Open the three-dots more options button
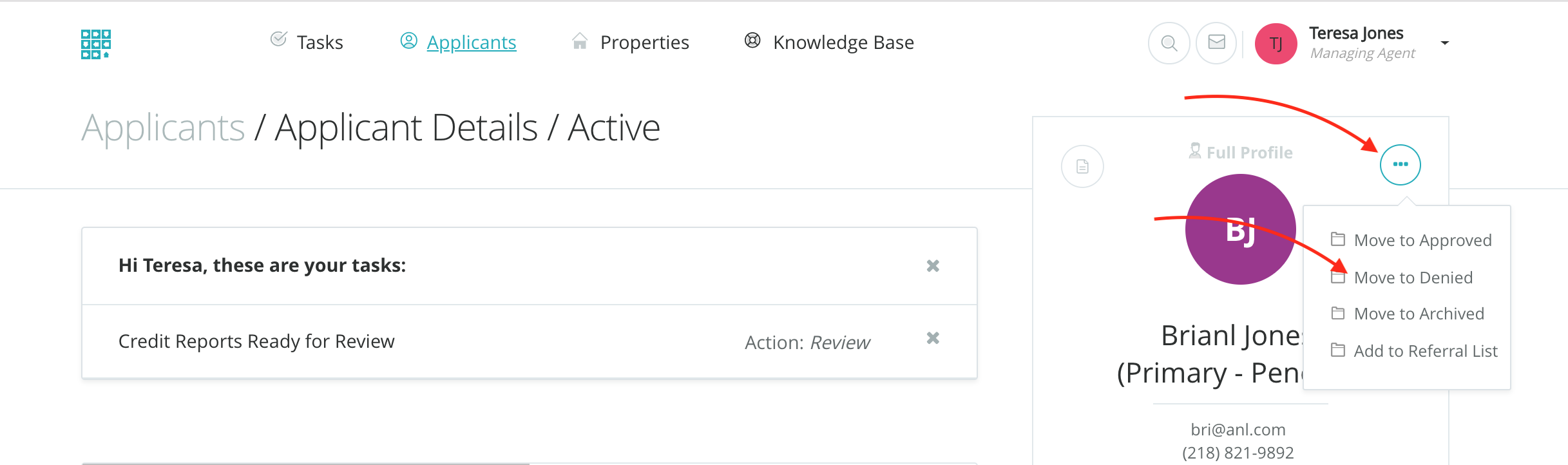 (x=1400, y=165)
